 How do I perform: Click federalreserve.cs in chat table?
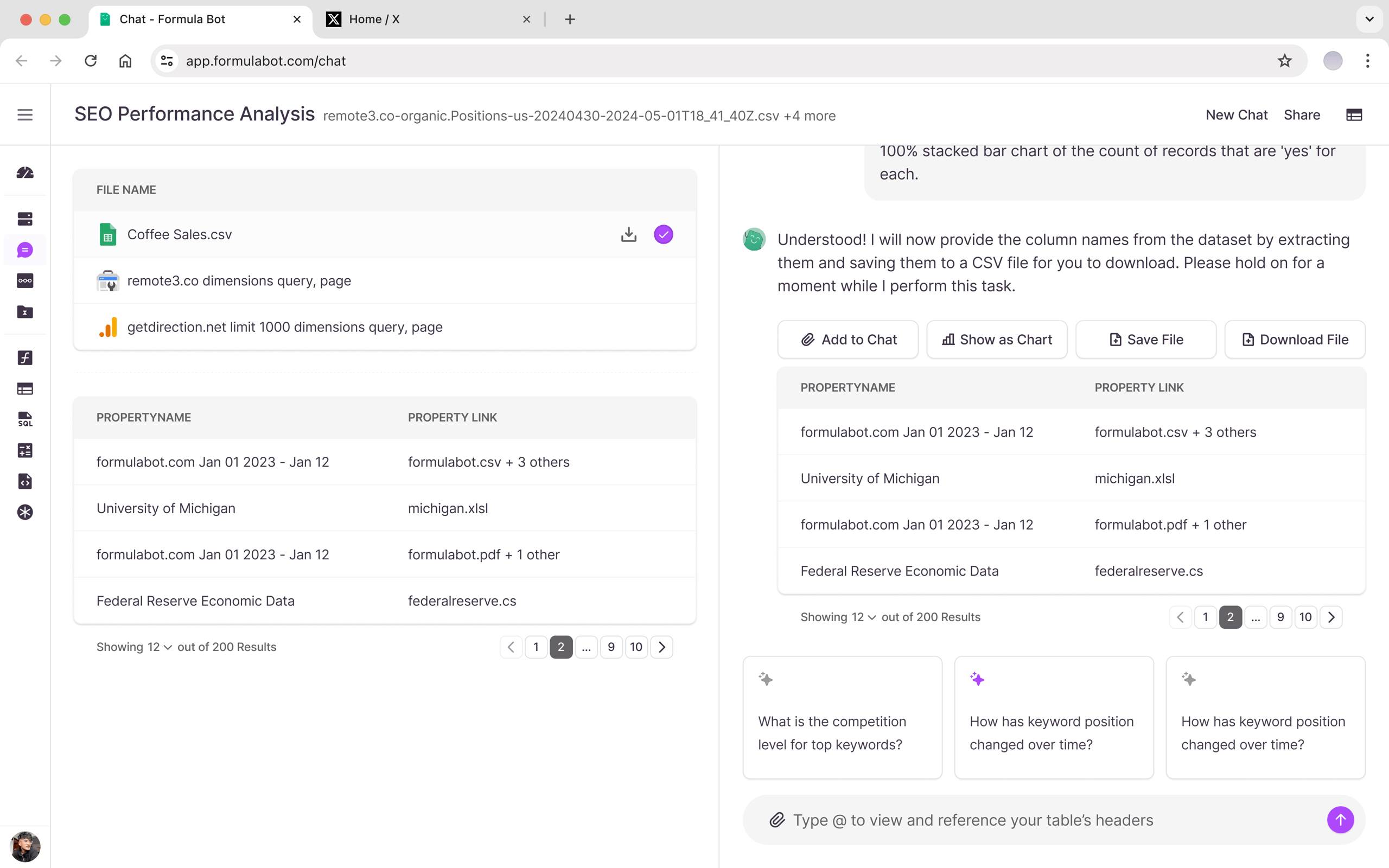click(x=1149, y=571)
